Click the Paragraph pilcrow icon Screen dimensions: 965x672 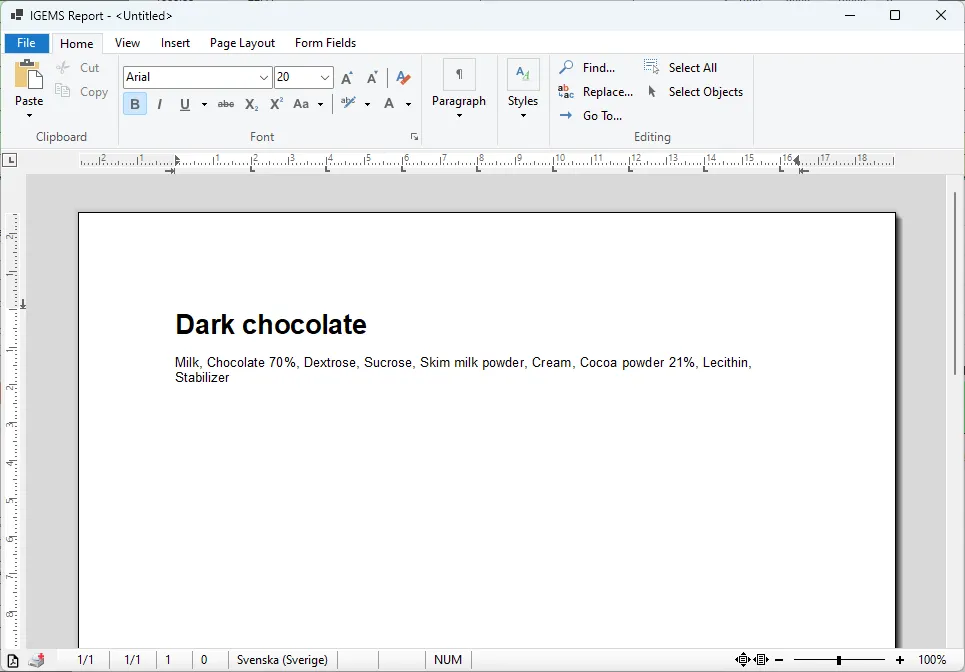point(459,74)
